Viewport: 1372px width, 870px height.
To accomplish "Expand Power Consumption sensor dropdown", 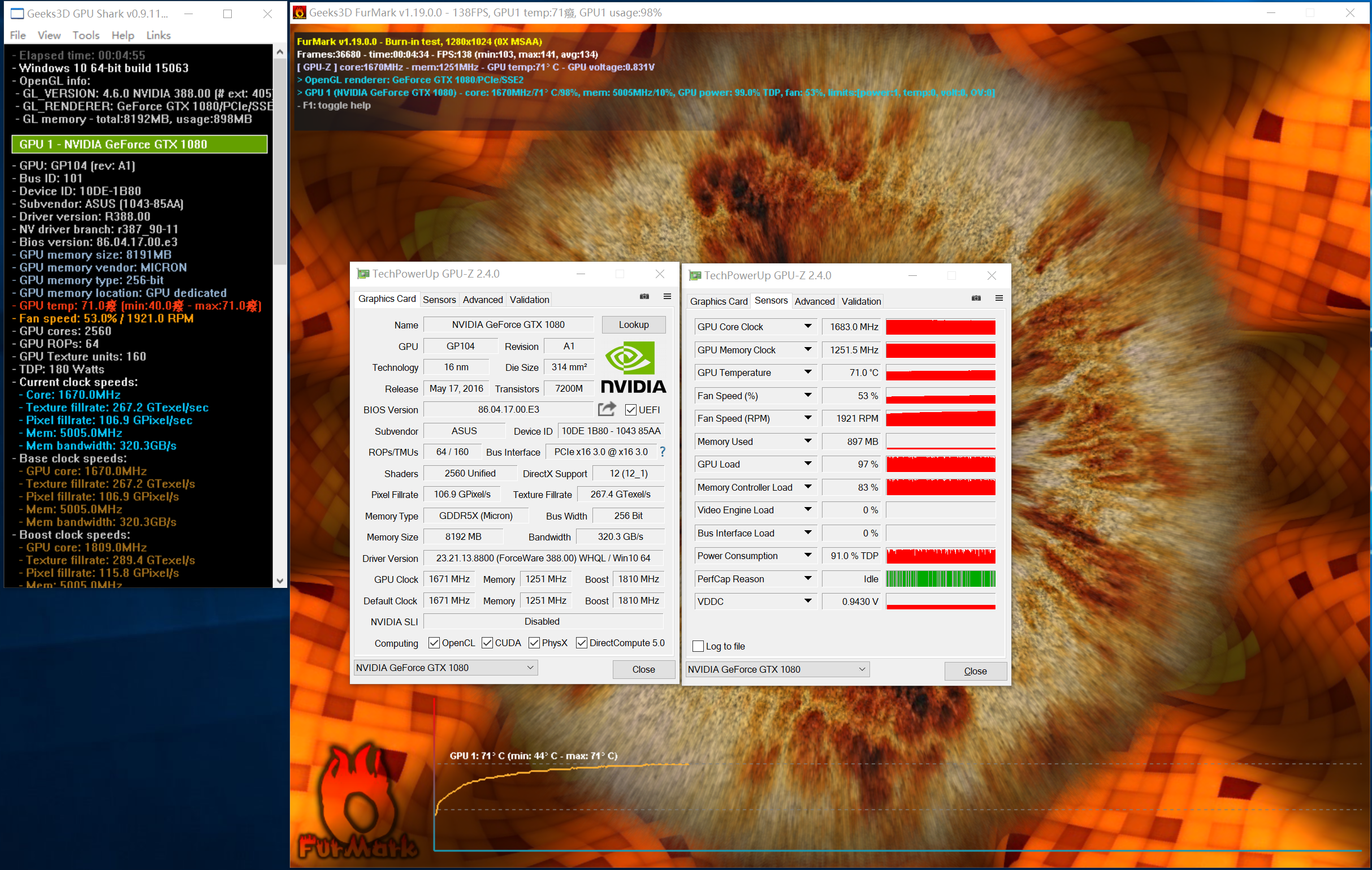I will click(808, 556).
